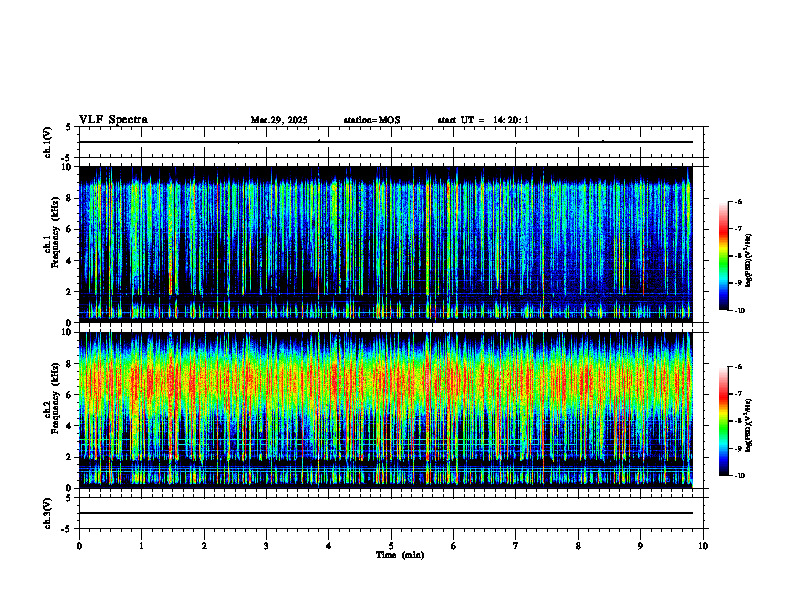Click the '2' kHz tick of ch.2 spectrogram

[x=70, y=457]
